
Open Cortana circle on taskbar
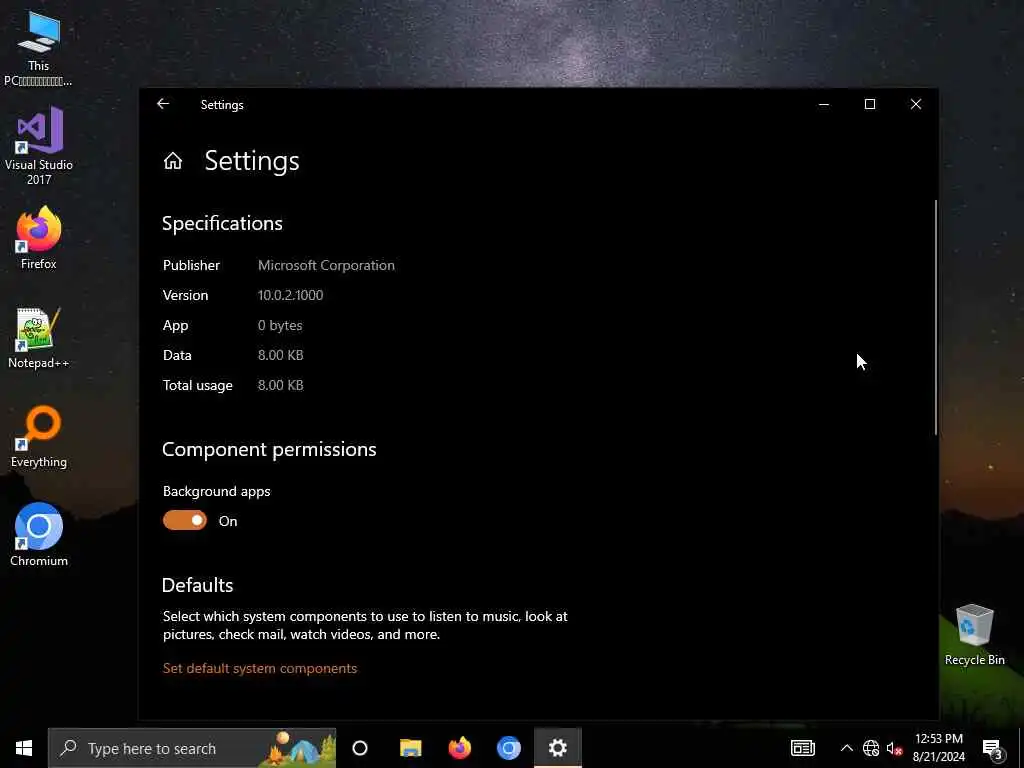[360, 748]
